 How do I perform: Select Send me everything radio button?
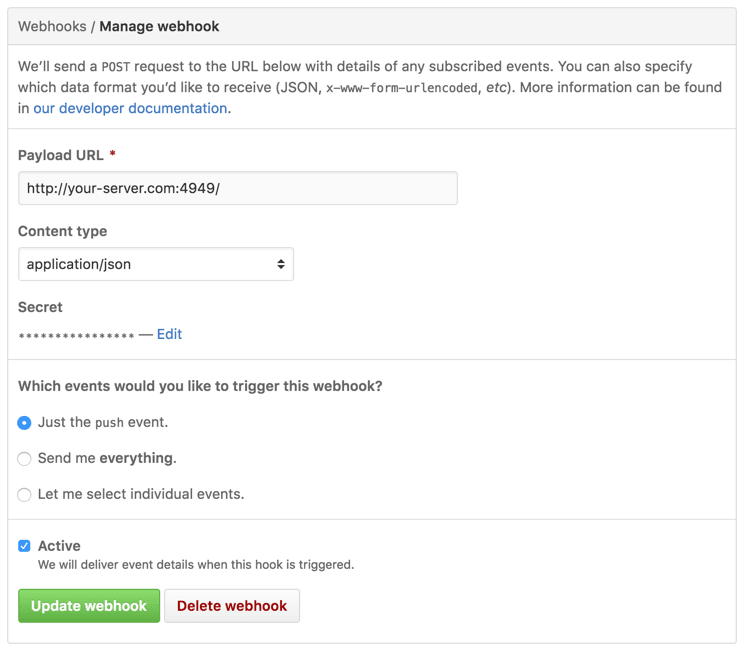pyautogui.click(x=24, y=459)
